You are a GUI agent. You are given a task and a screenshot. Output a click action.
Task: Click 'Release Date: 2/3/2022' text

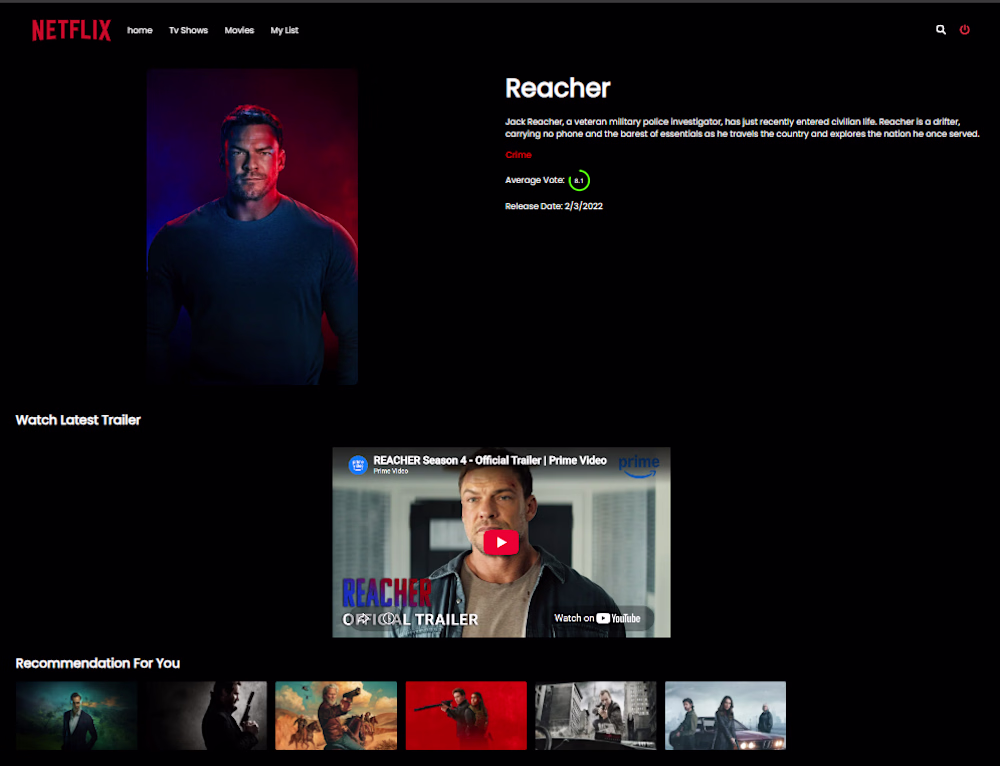point(554,206)
